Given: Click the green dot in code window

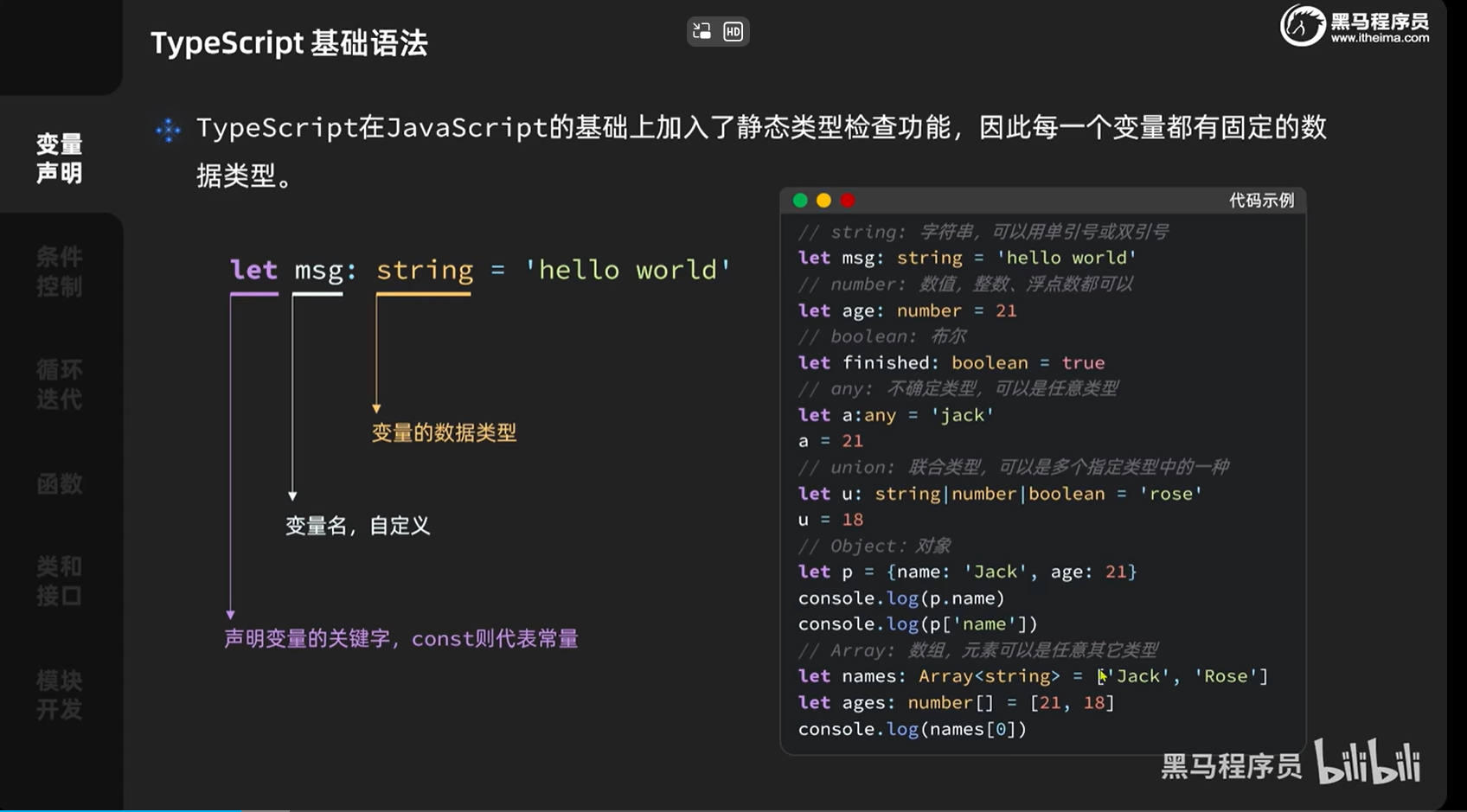Looking at the screenshot, I should click(x=800, y=201).
